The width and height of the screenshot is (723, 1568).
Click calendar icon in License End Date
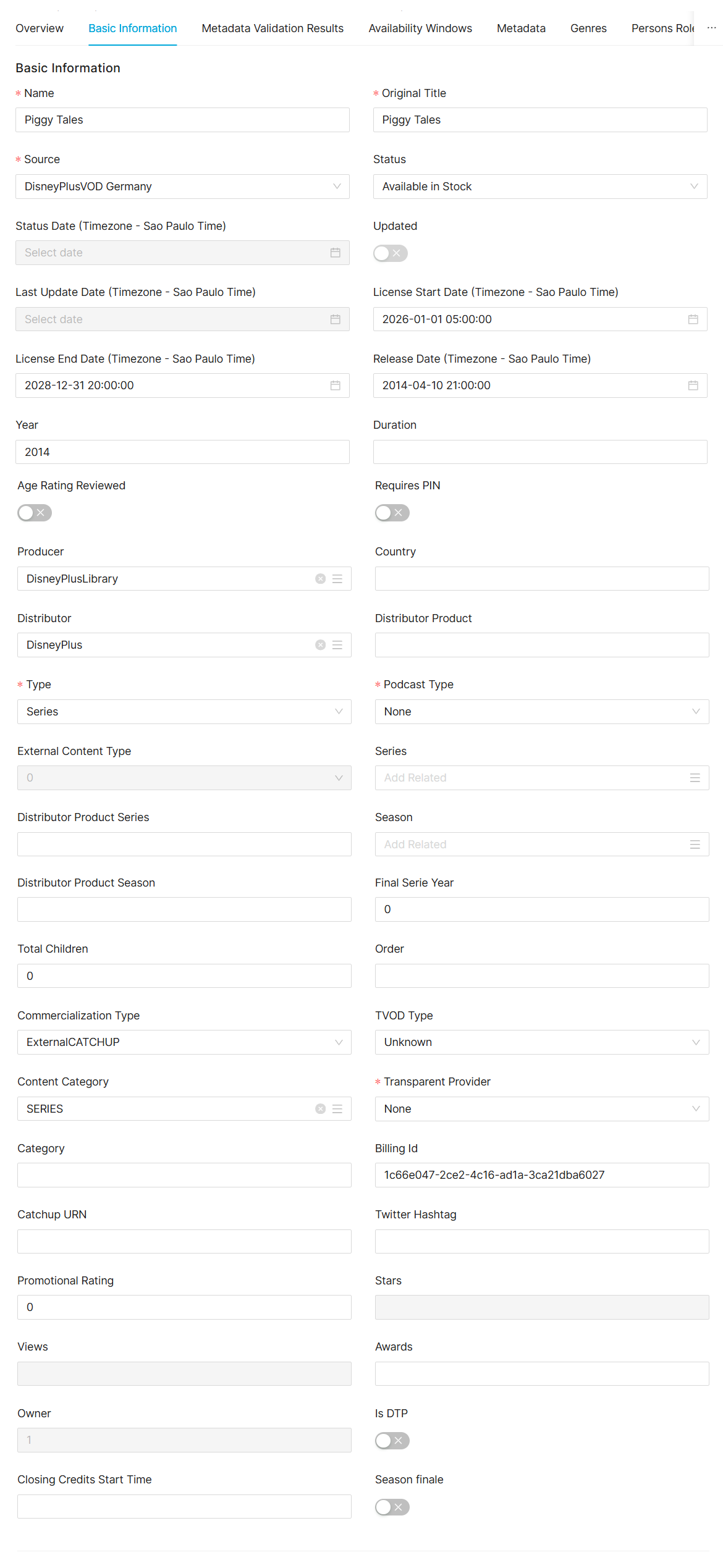(x=335, y=386)
